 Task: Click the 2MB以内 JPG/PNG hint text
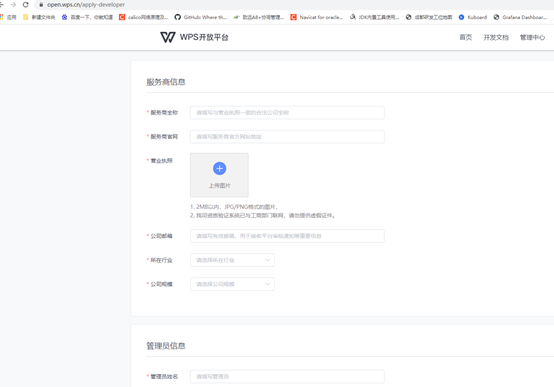pos(234,207)
